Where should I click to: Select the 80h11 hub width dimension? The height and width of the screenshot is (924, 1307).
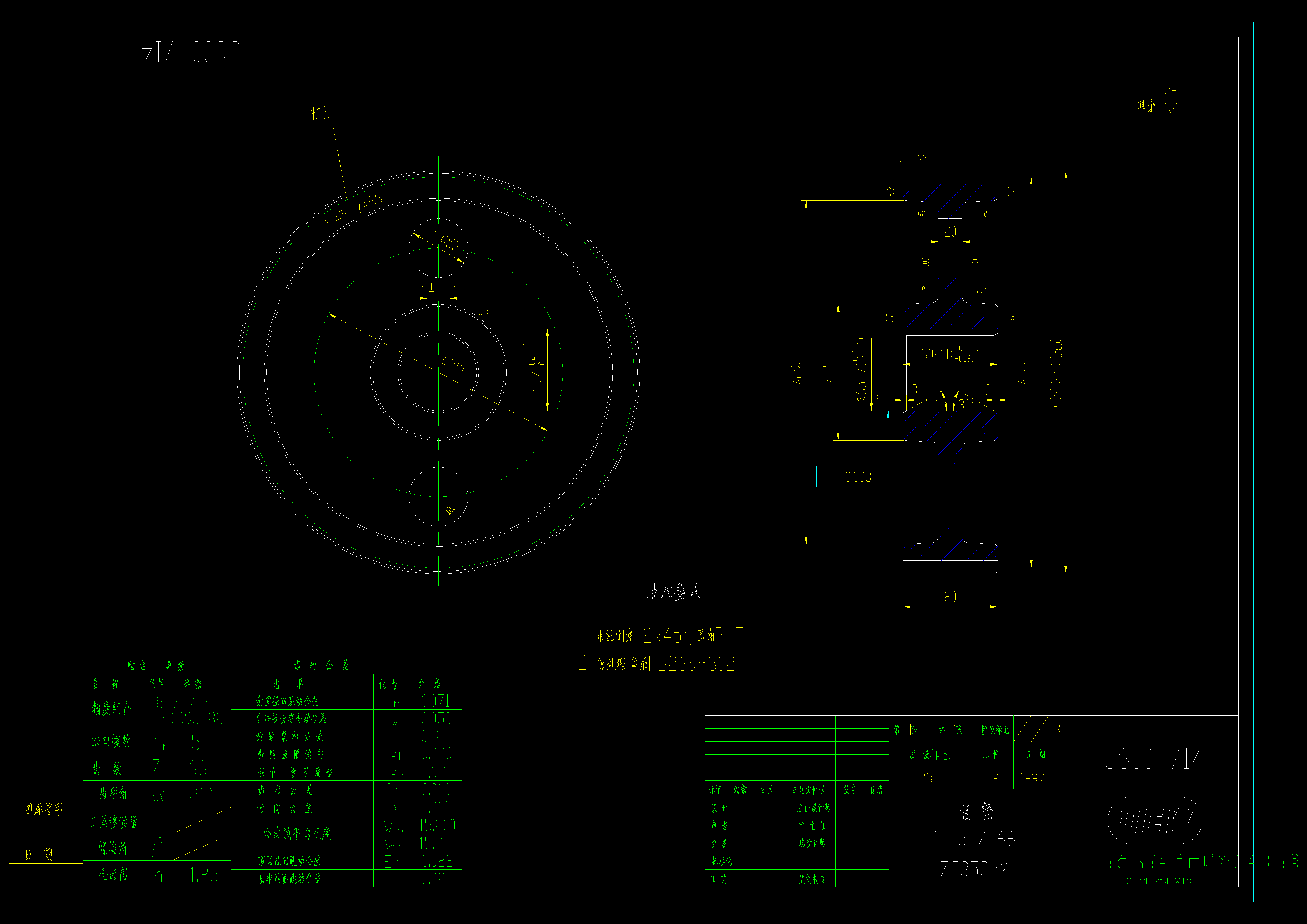click(950, 354)
